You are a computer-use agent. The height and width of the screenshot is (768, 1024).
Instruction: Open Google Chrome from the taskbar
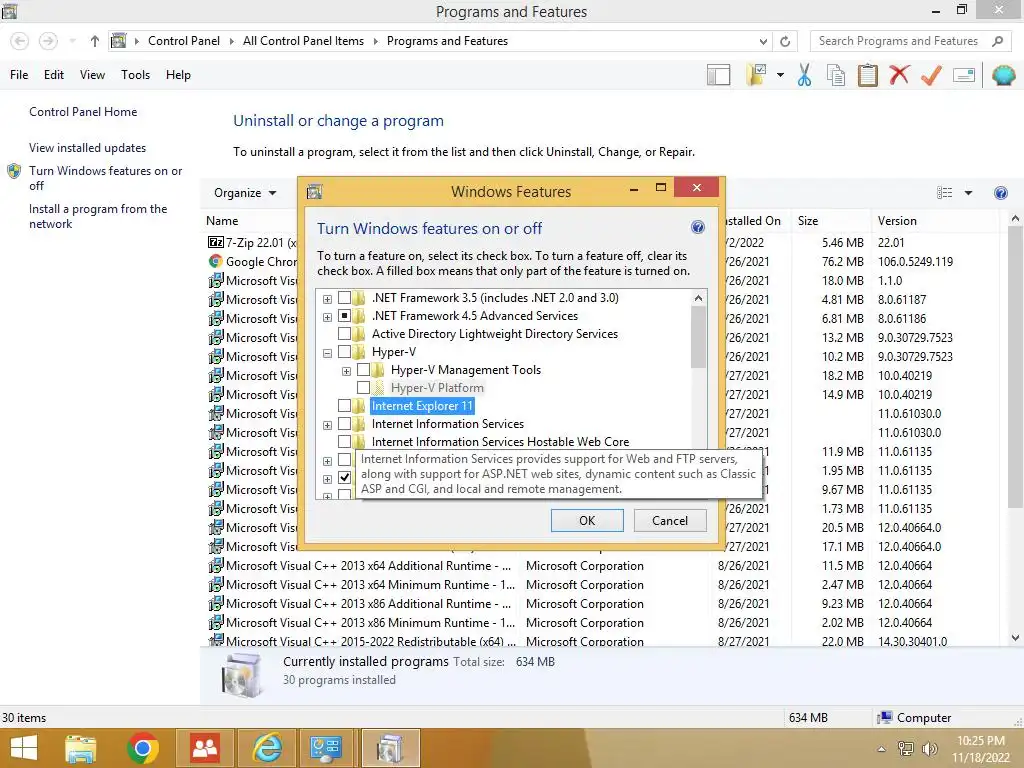(x=143, y=748)
